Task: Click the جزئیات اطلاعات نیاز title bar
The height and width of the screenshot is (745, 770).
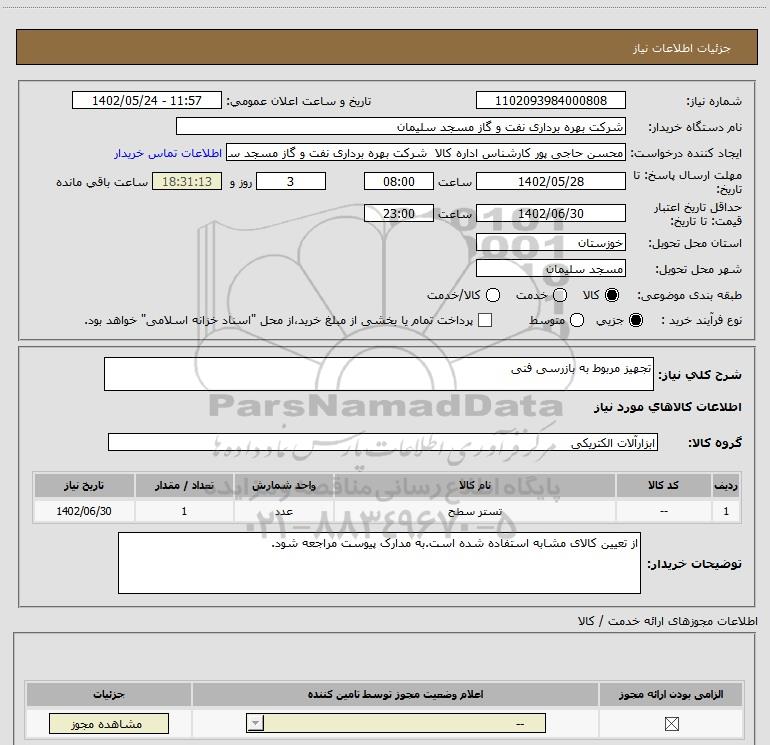Action: (387, 47)
